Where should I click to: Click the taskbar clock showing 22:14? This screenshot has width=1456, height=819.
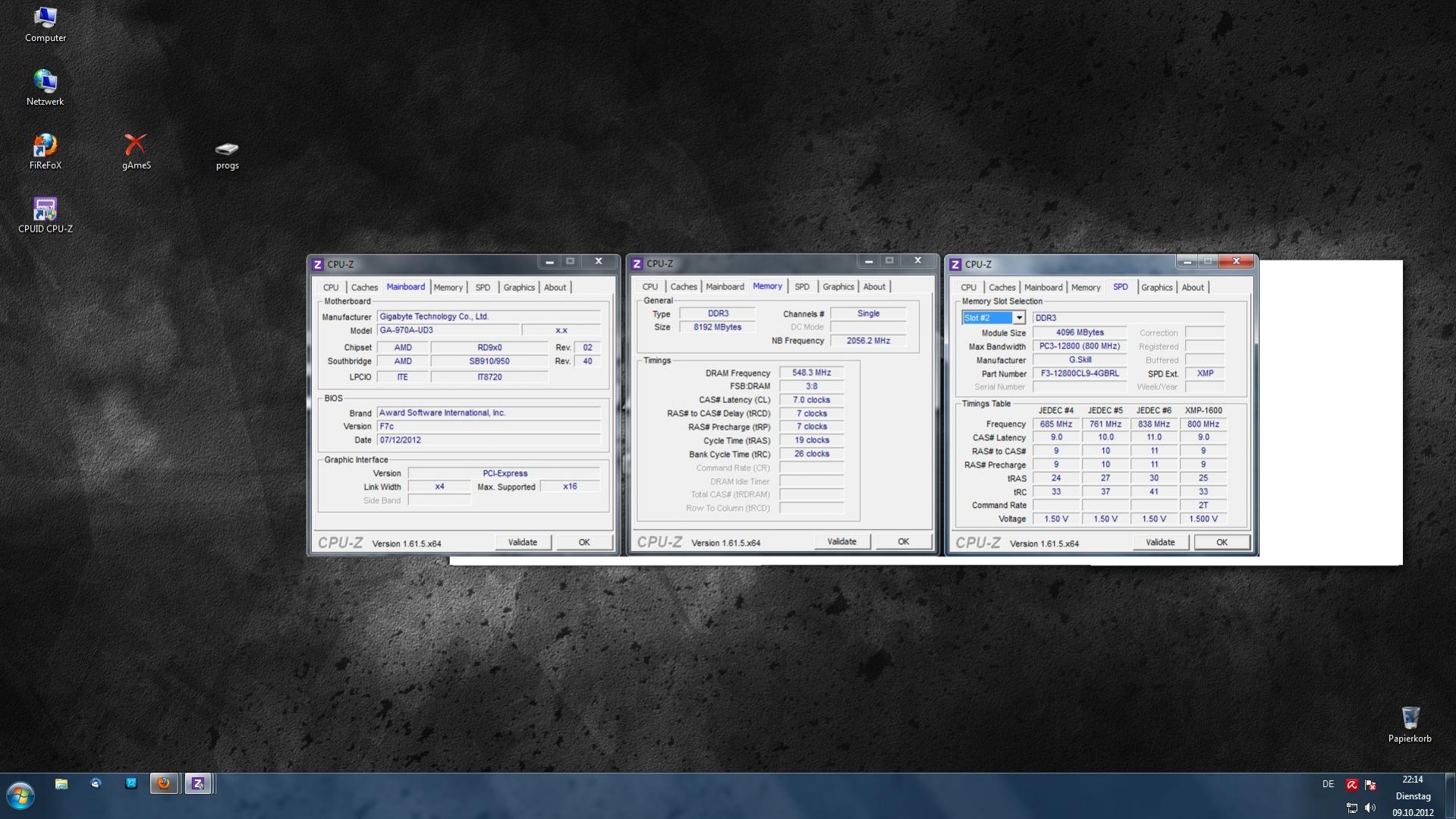pos(1413,780)
